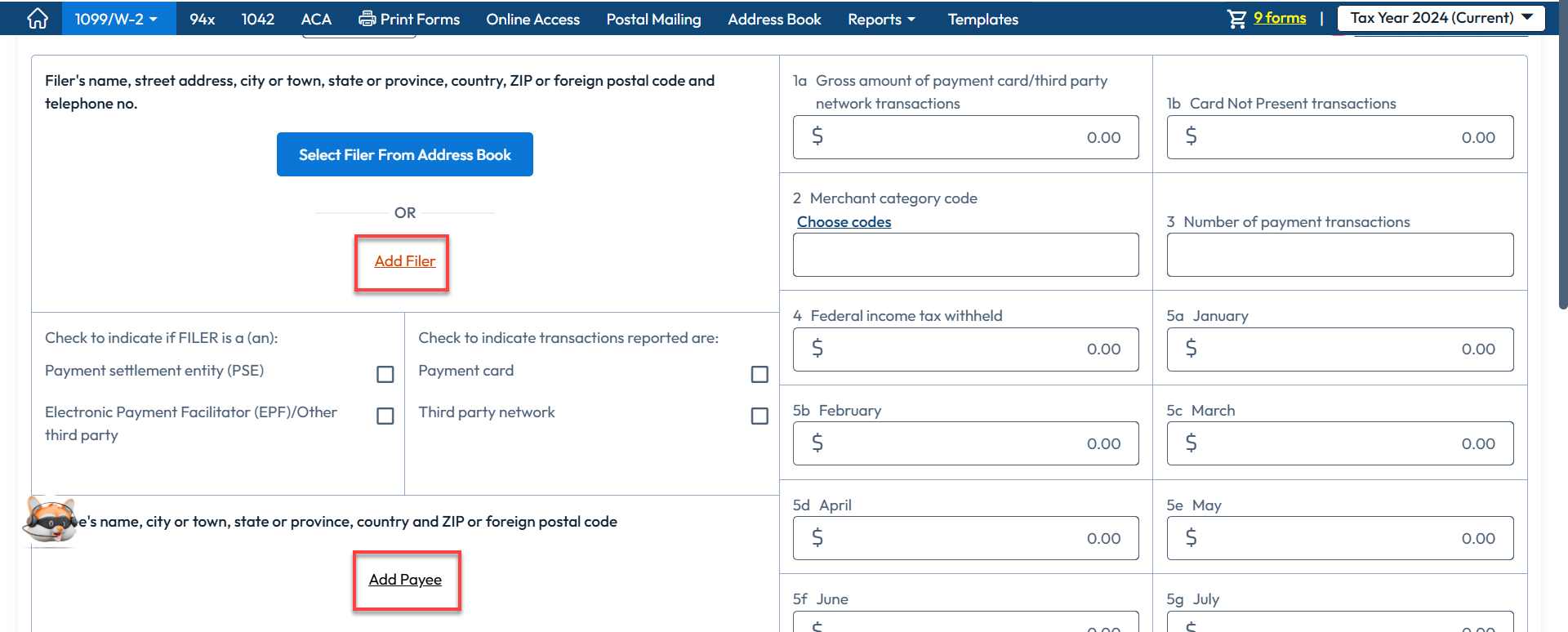This screenshot has width=1568, height=632.
Task: Click the 5b February amount field
Action: pyautogui.click(x=965, y=443)
